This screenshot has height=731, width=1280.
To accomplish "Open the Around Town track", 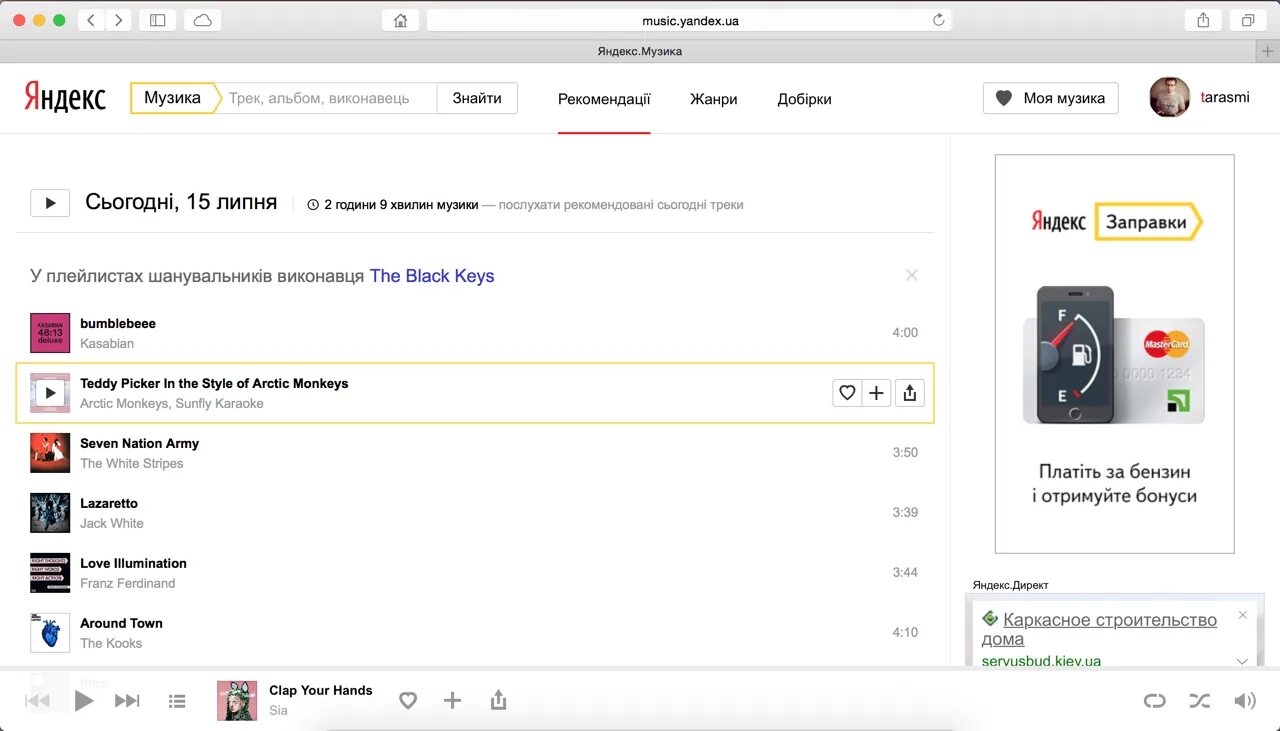I will tap(121, 623).
